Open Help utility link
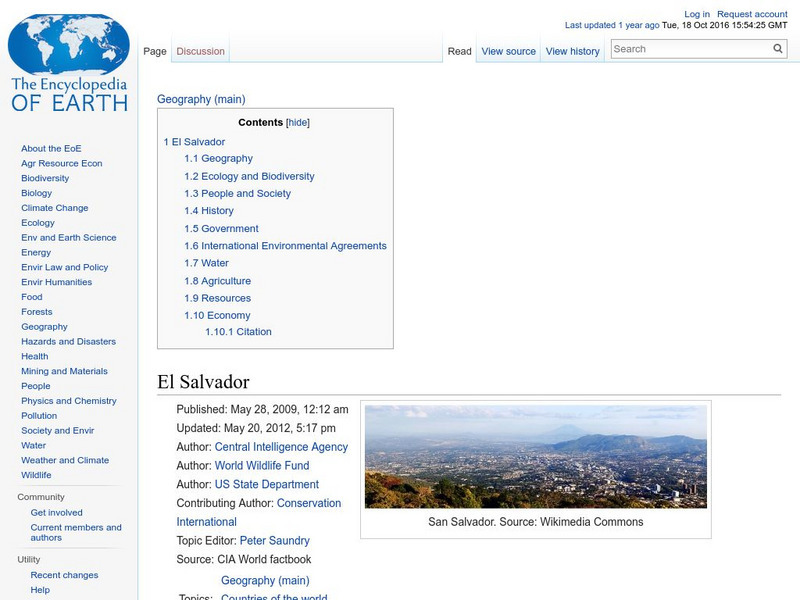The width and height of the screenshot is (800, 600). 40,590
